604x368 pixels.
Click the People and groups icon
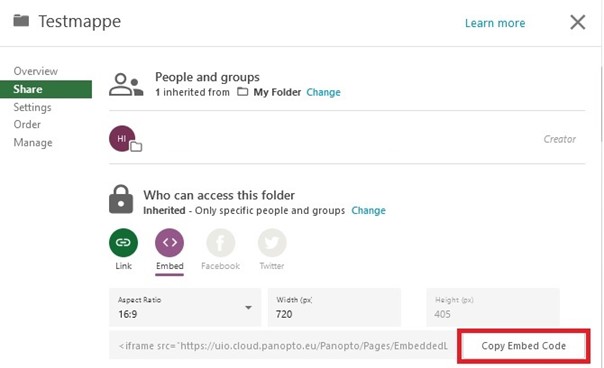click(x=126, y=84)
